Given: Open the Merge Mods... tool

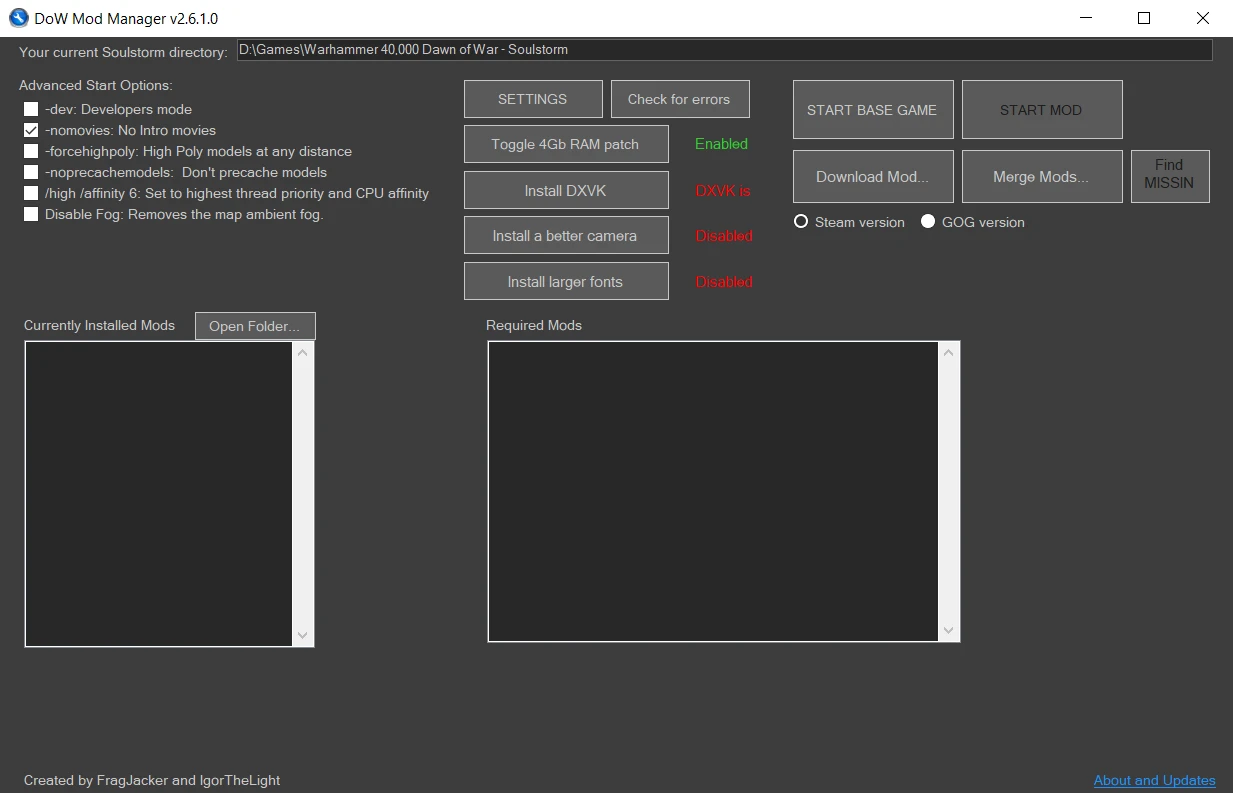Looking at the screenshot, I should (x=1042, y=177).
